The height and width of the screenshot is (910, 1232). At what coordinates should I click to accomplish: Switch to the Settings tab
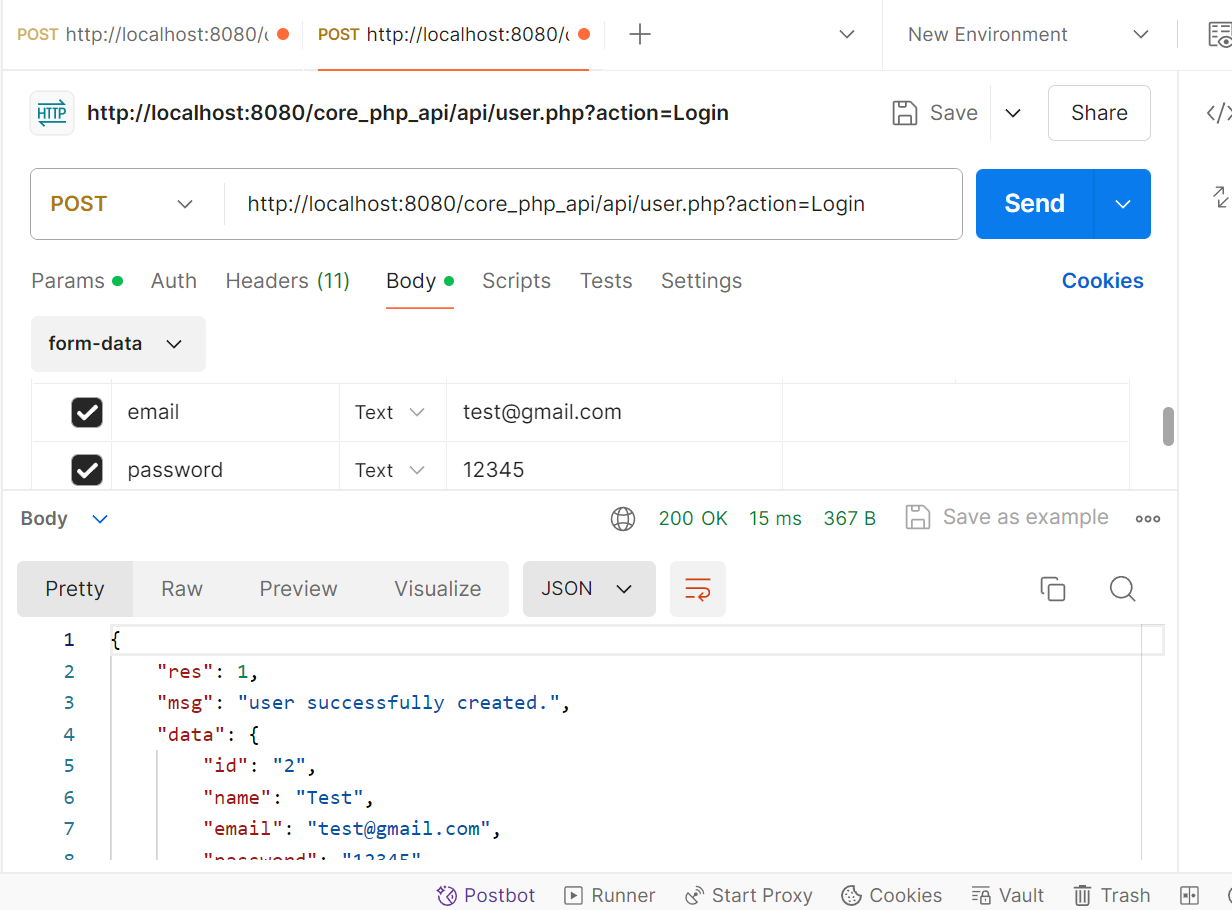[x=701, y=281]
